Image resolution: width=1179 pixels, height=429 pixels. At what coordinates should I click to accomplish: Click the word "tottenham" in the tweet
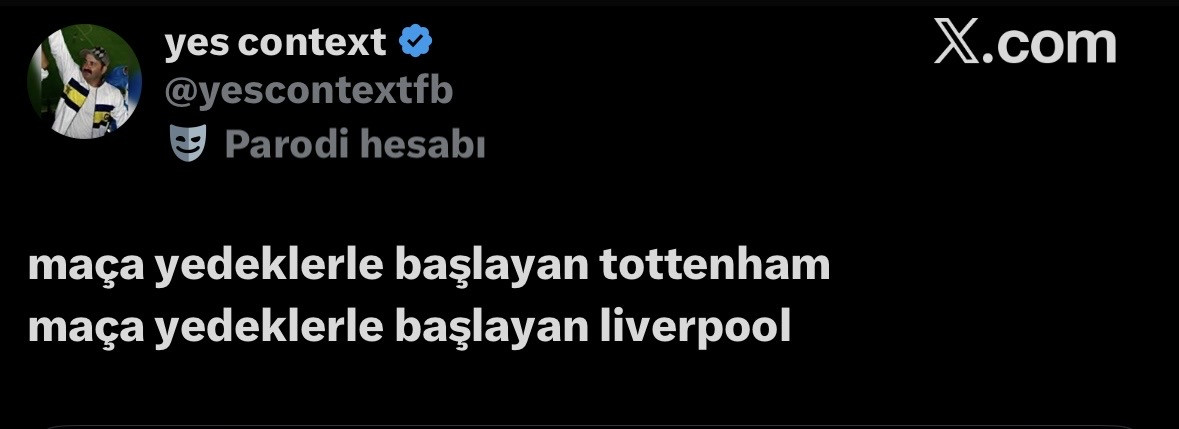click(x=715, y=266)
